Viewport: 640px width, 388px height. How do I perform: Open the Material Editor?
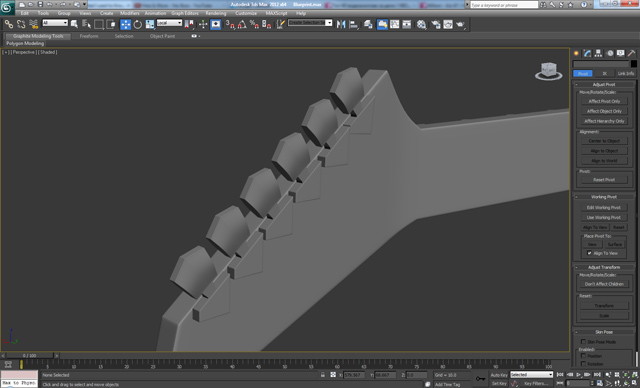(x=421, y=24)
